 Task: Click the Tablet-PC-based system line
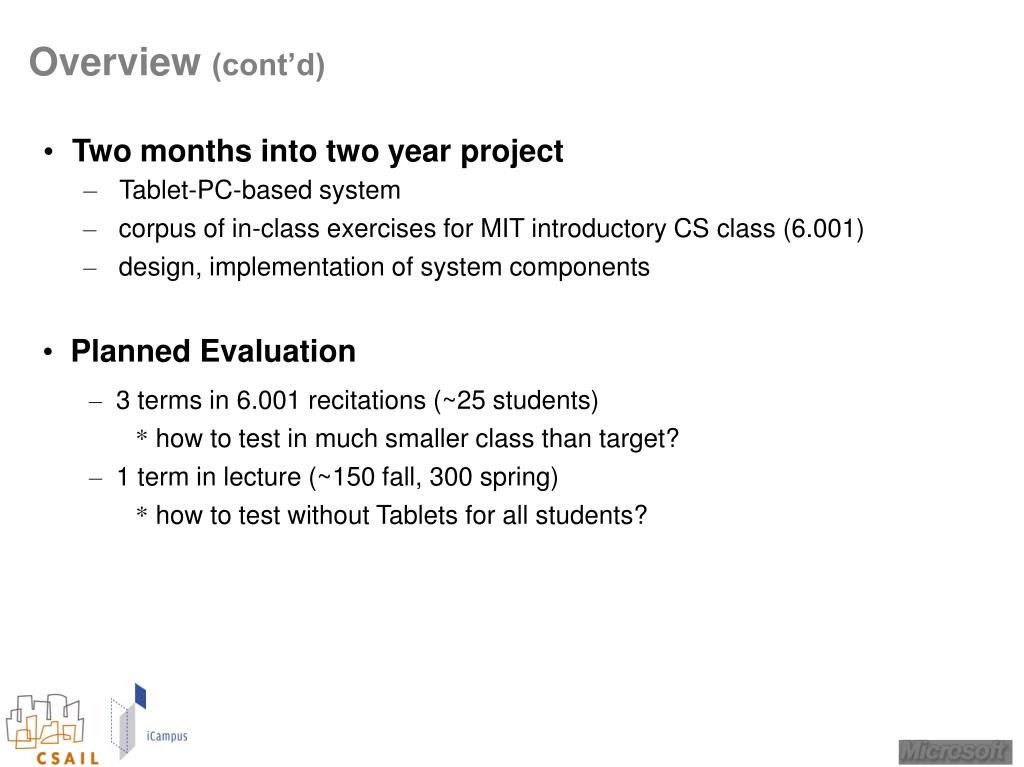(x=259, y=190)
